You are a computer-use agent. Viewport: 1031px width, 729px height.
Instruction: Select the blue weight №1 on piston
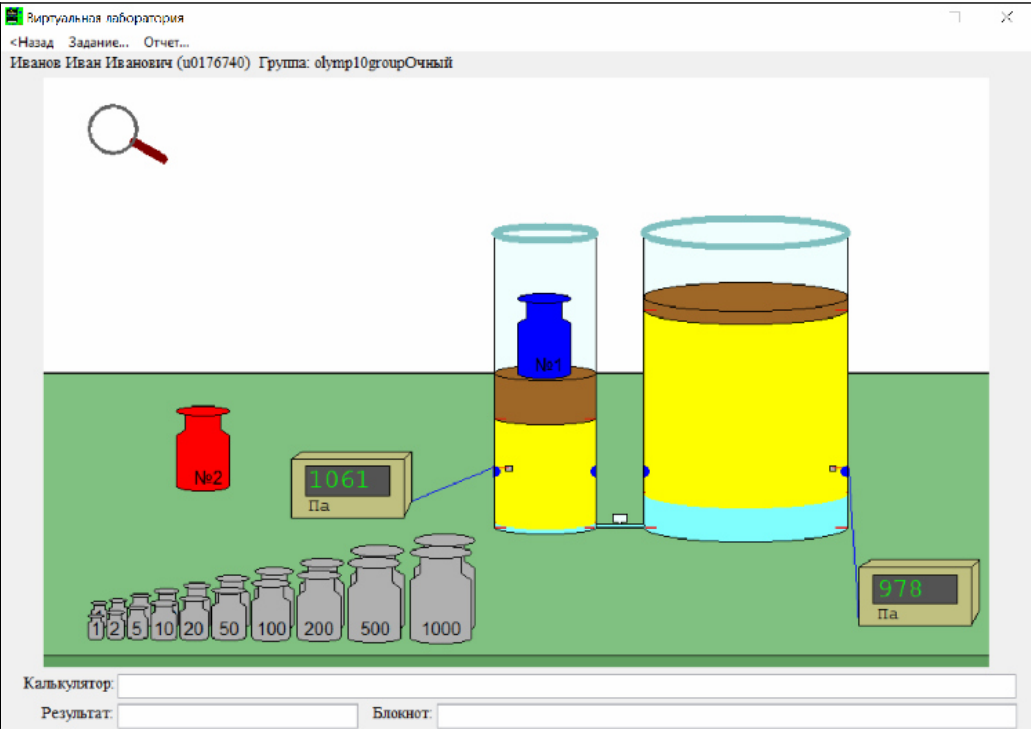[x=544, y=336]
